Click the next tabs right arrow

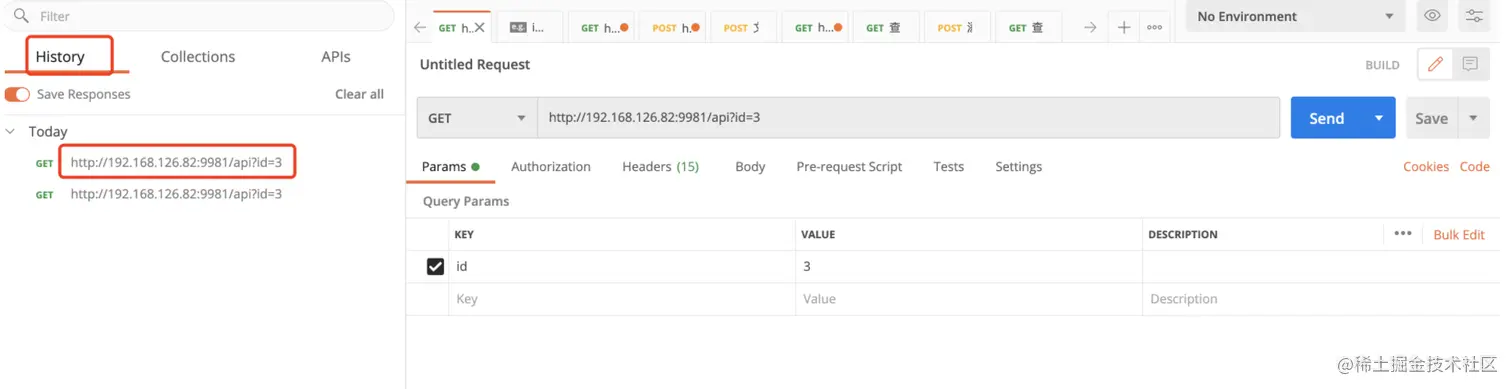(x=1090, y=28)
